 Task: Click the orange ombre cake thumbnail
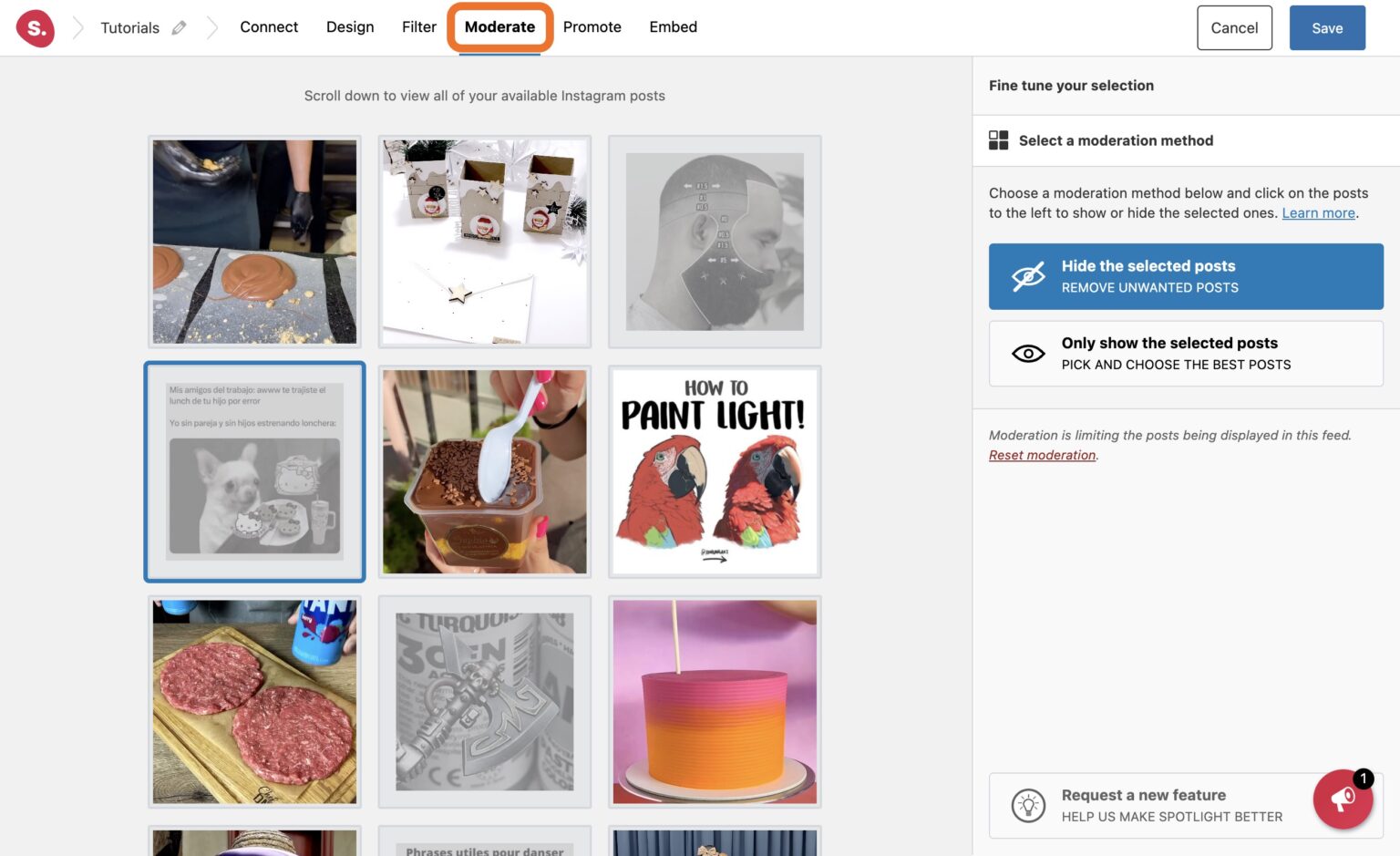click(715, 701)
